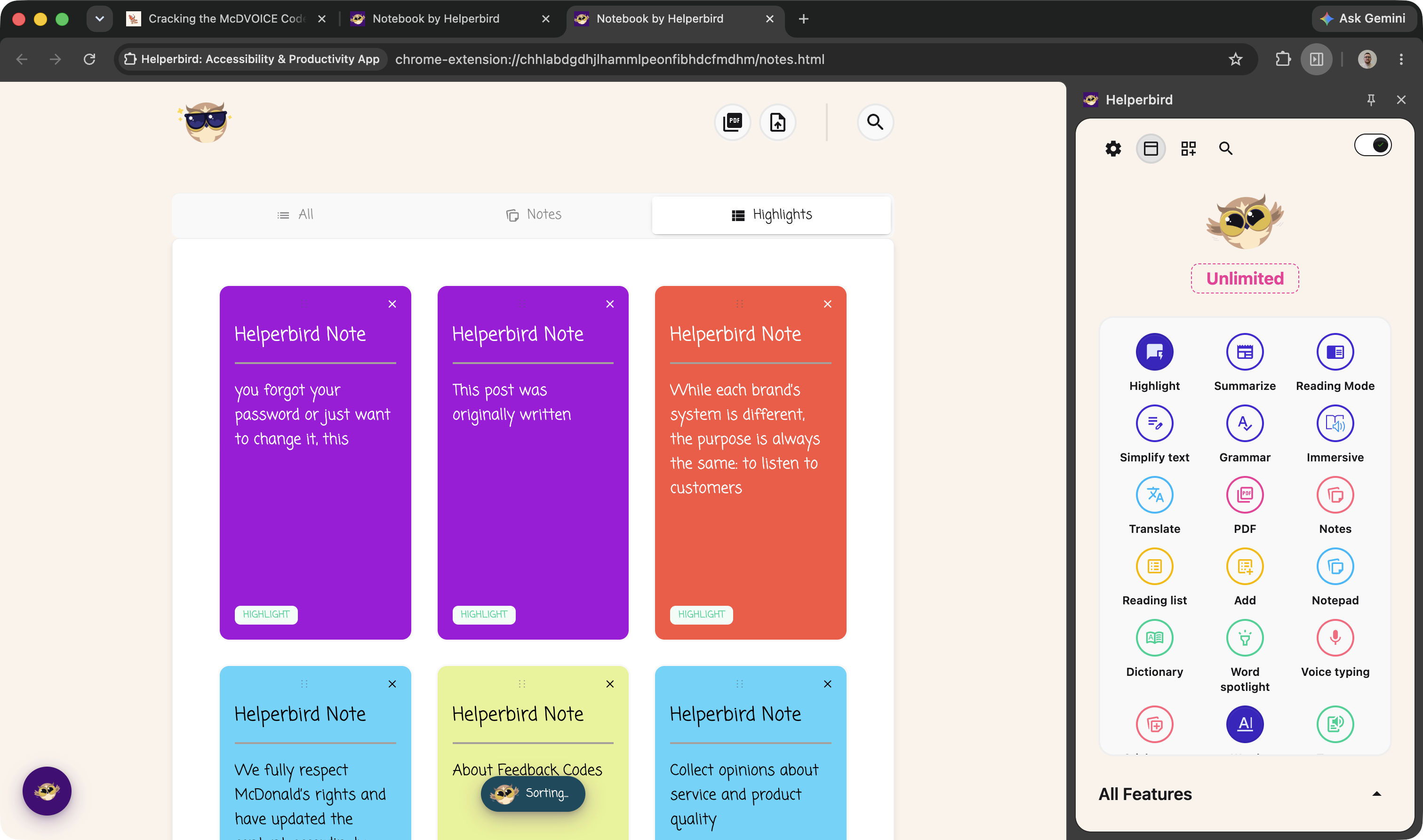This screenshot has width=1423, height=840.
Task: Delete the 'While each brand's system' note
Action: pos(827,304)
